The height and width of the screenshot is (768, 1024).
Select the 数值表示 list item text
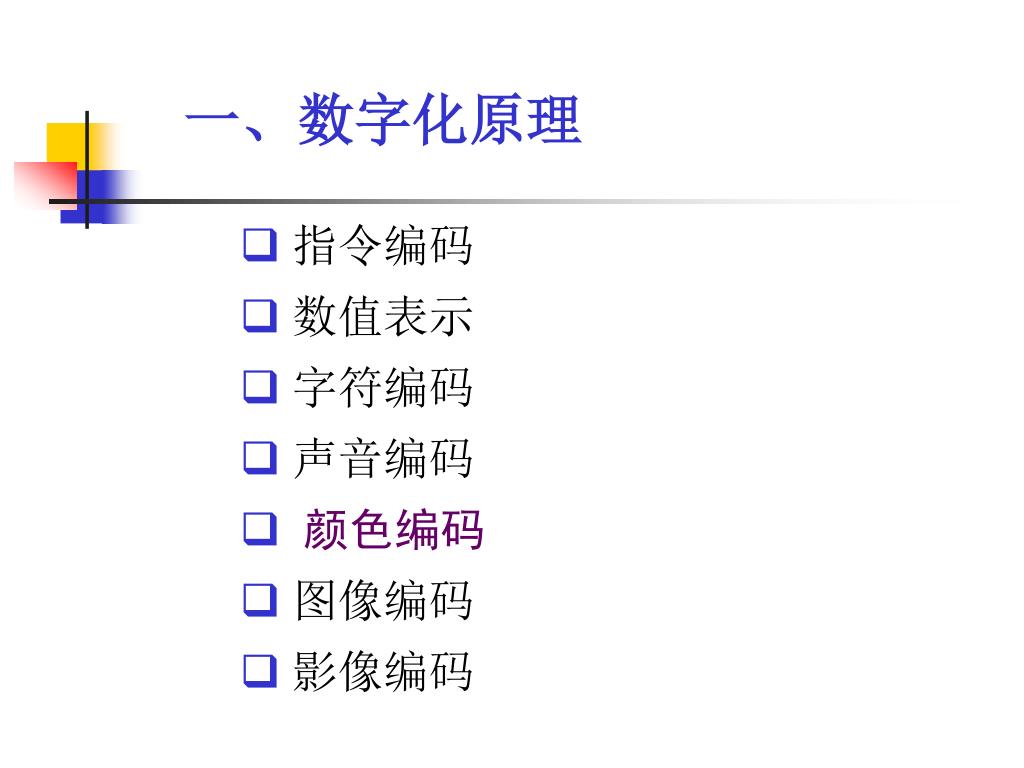(383, 316)
